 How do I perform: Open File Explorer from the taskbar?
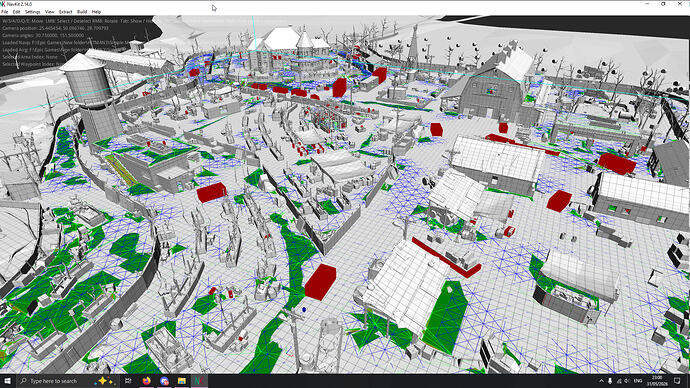pyautogui.click(x=182, y=381)
